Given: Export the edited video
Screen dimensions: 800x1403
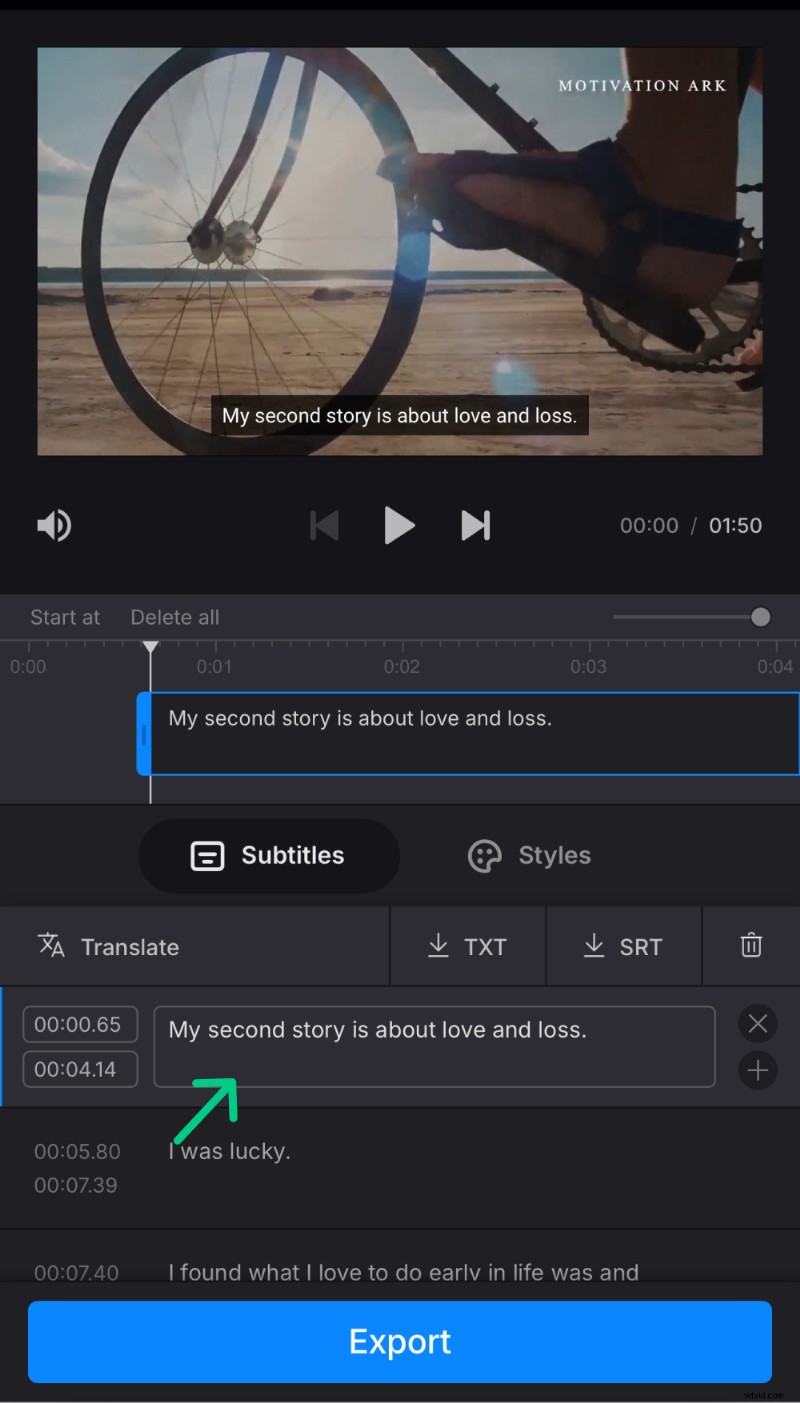Looking at the screenshot, I should (400, 1341).
